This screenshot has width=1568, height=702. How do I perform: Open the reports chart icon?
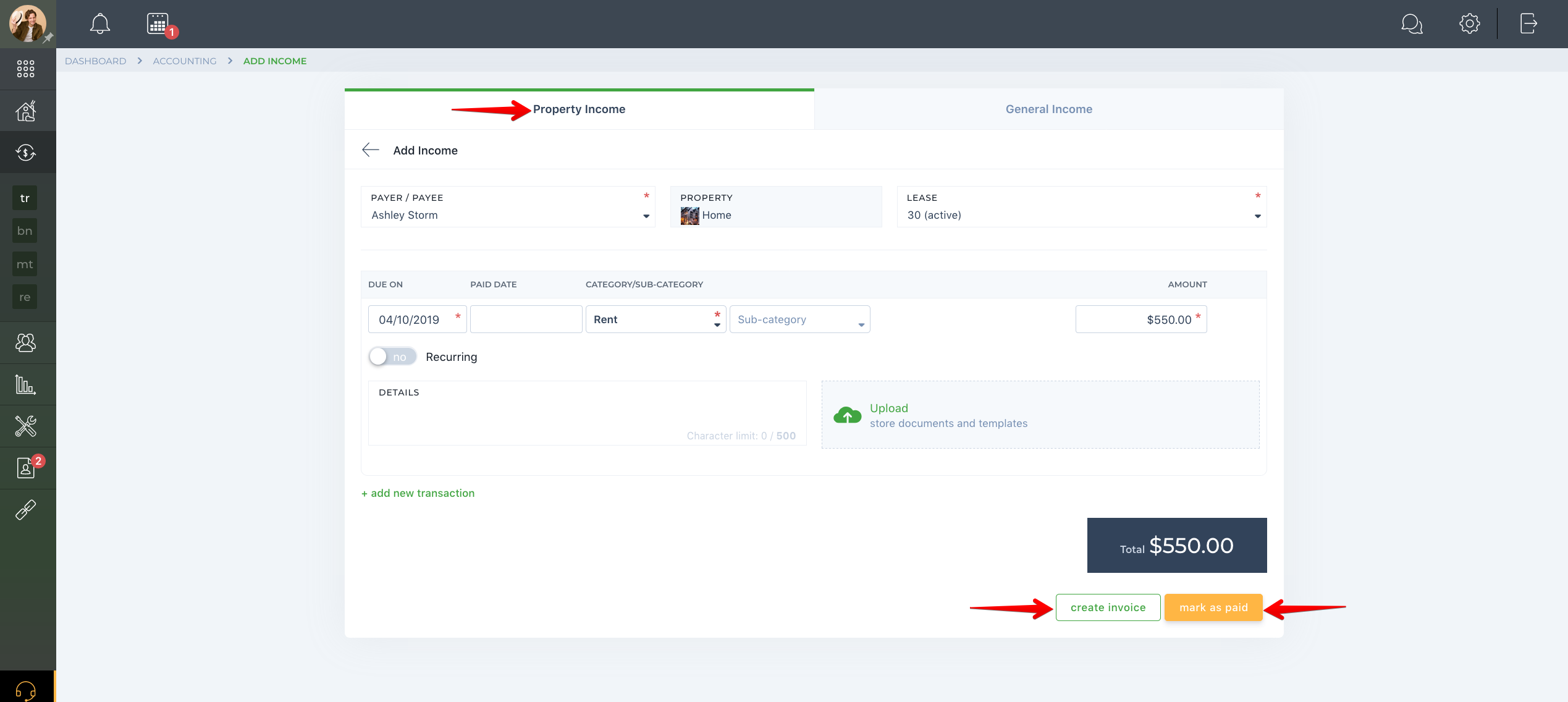[x=26, y=384]
